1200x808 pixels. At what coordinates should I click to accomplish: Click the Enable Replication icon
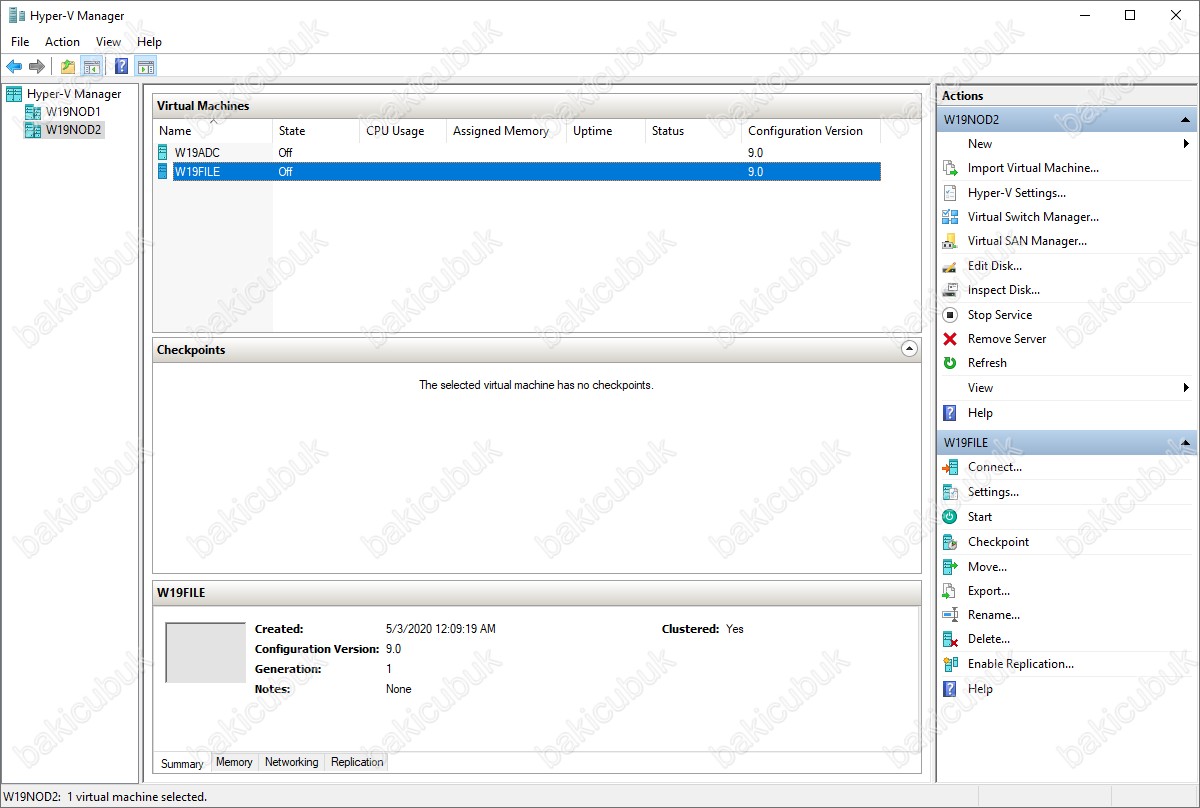tap(950, 664)
